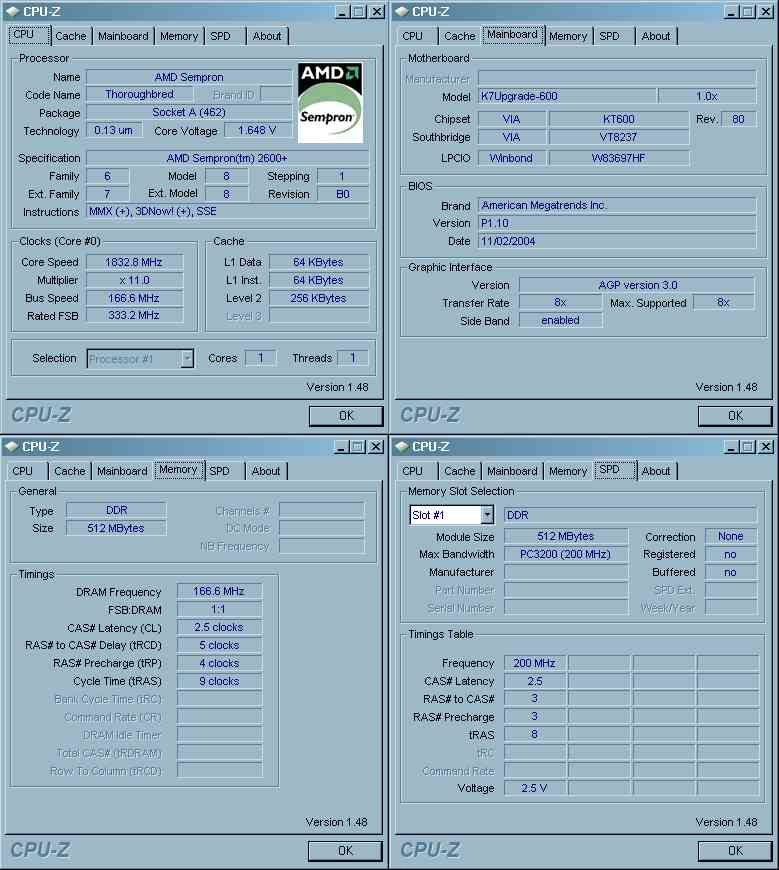Click the Side Band enabled value
Screen dimensions: 779x870
coord(560,321)
